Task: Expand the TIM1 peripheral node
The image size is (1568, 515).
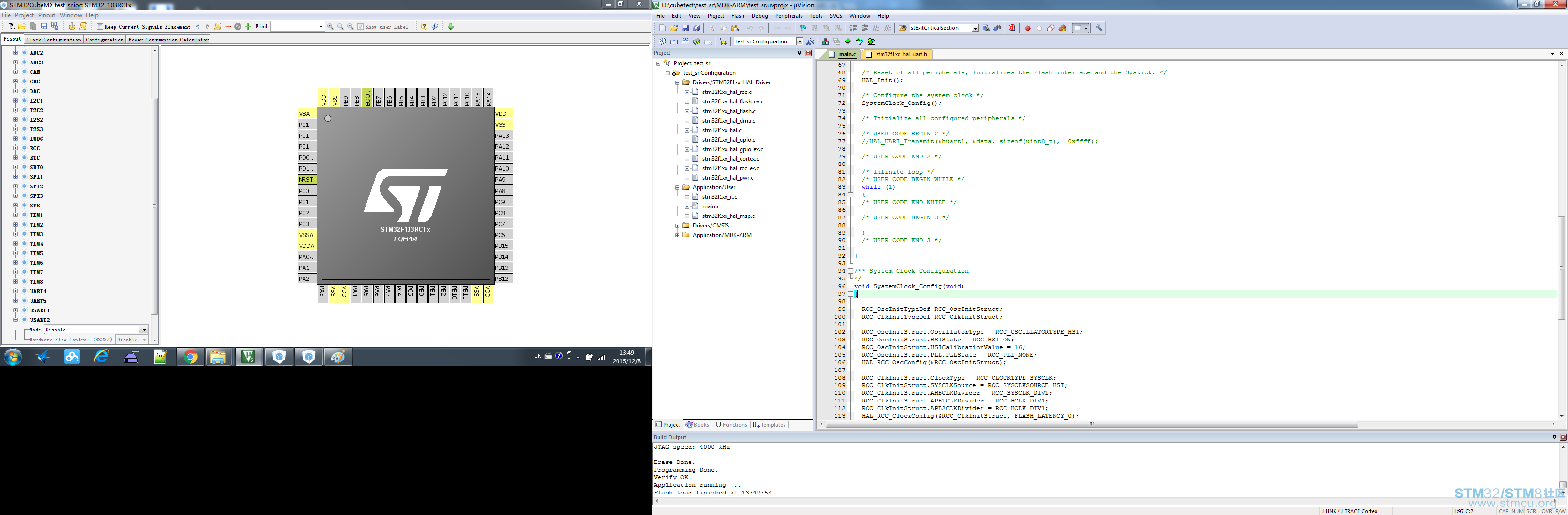Action: click(x=16, y=215)
